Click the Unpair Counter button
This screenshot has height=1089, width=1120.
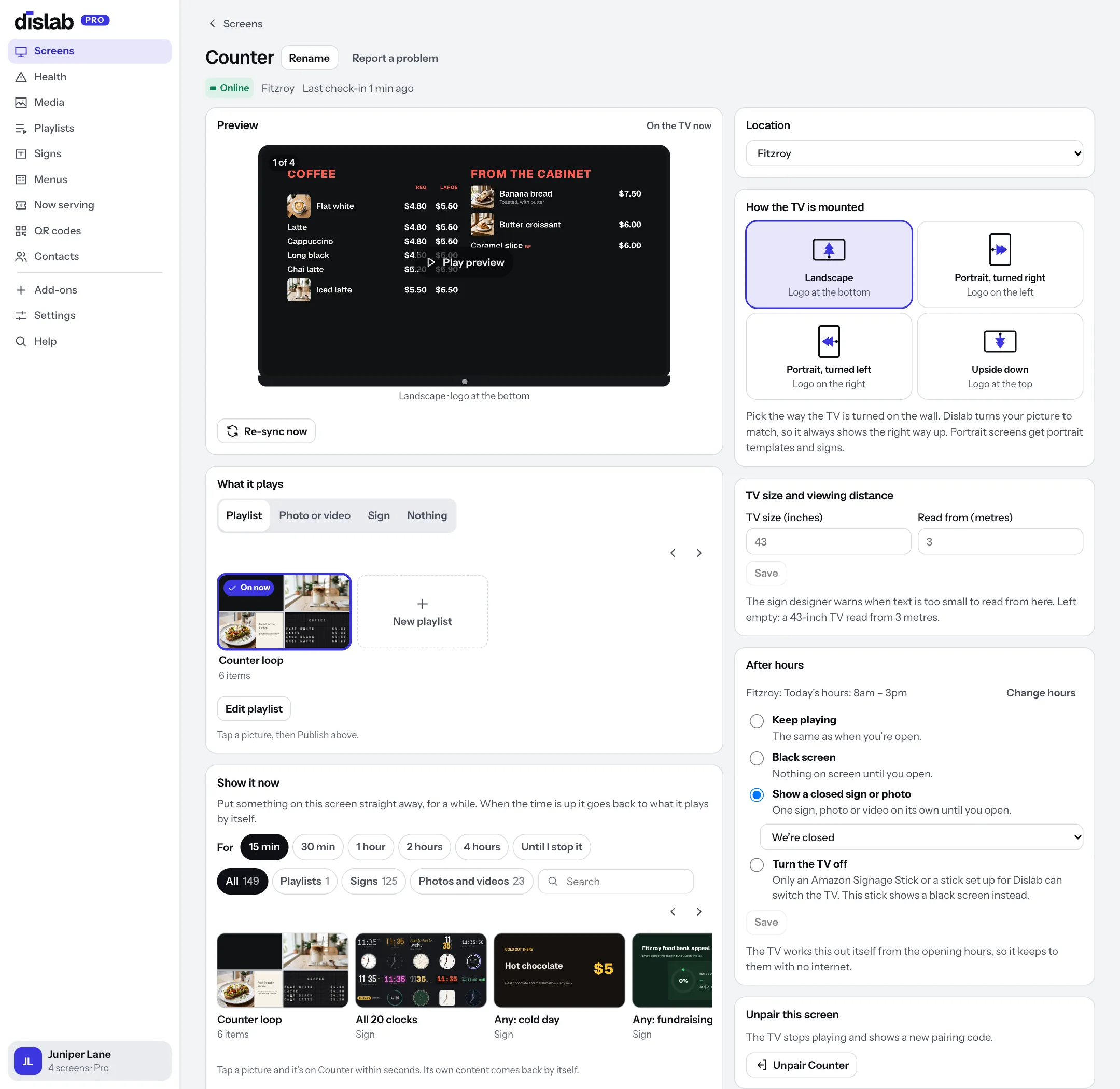coord(802,1065)
